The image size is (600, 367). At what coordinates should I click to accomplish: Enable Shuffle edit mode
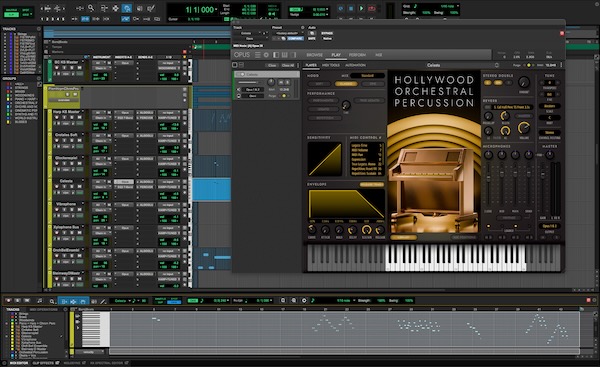[x=11, y=10]
